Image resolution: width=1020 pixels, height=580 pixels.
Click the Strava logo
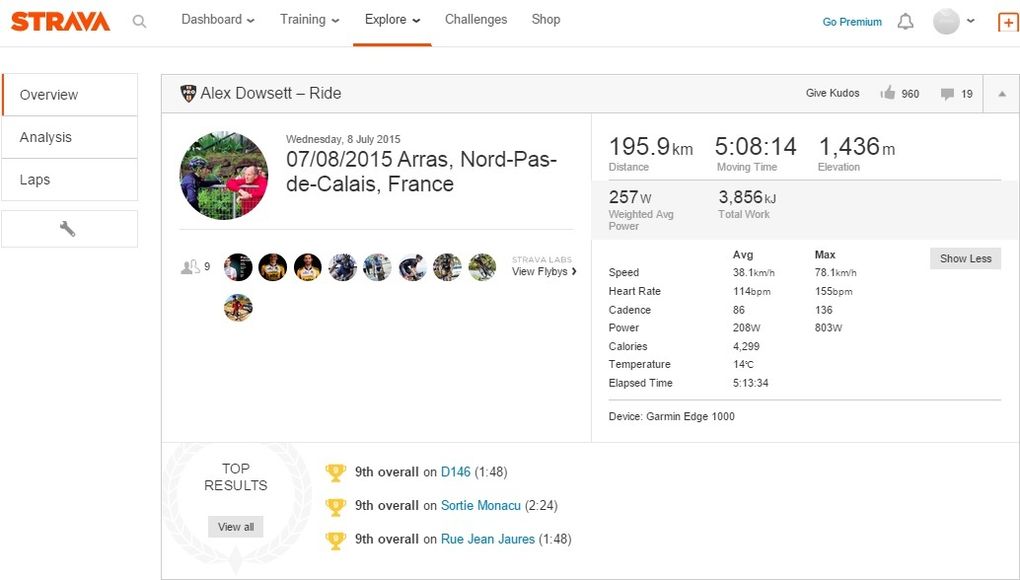60,21
